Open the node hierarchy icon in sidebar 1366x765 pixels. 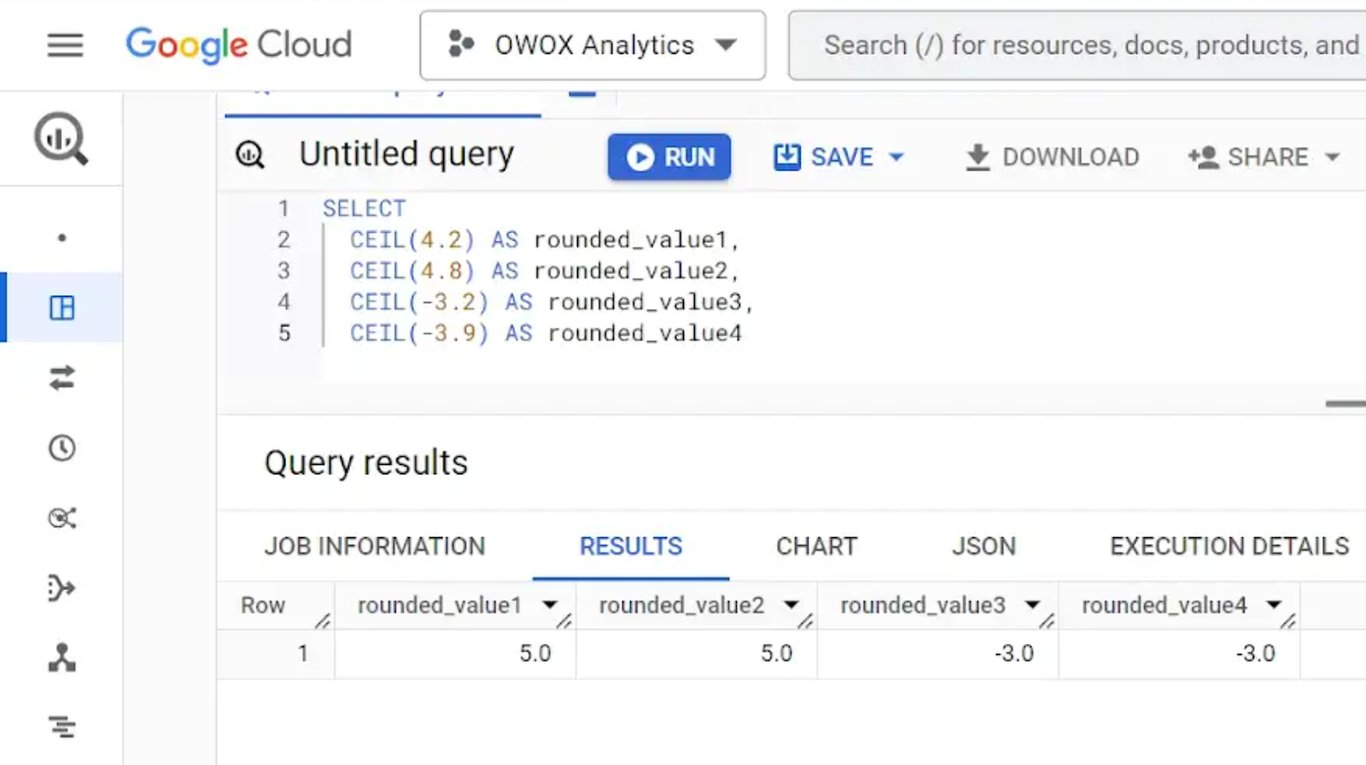click(x=62, y=657)
